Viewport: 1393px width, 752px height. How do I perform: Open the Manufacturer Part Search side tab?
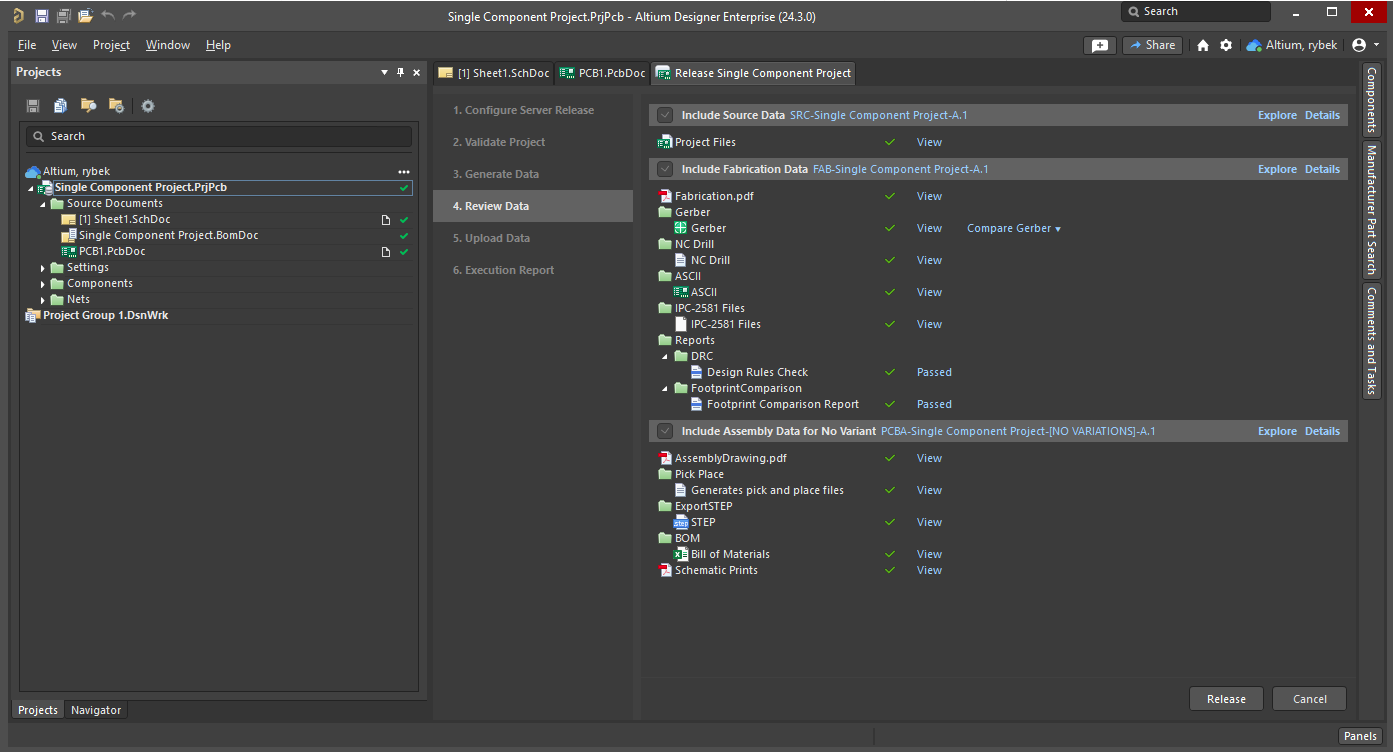(1372, 210)
